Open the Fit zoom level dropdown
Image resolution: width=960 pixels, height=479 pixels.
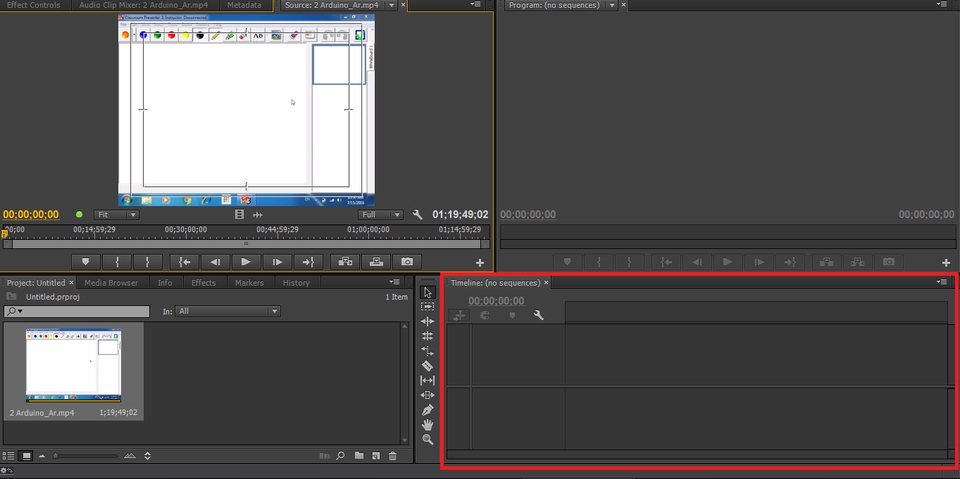point(116,215)
